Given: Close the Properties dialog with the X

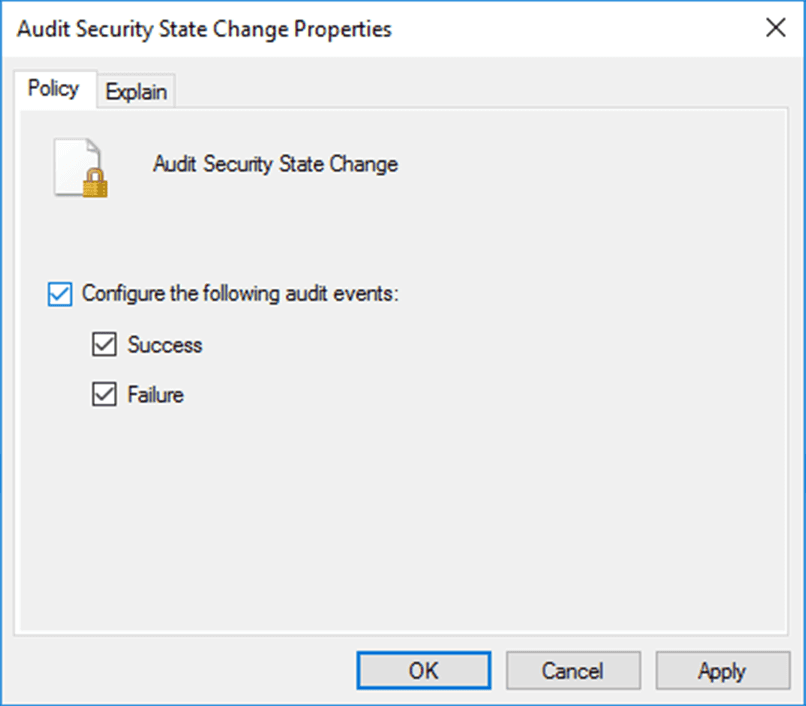Looking at the screenshot, I should point(775,29).
